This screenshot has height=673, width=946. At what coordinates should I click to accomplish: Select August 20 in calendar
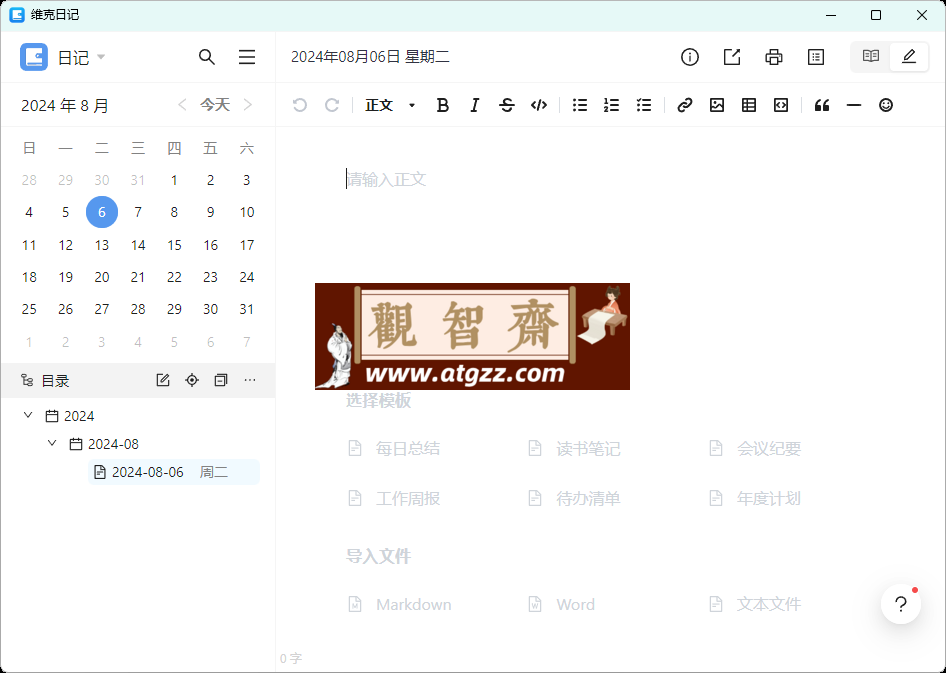click(x=102, y=277)
